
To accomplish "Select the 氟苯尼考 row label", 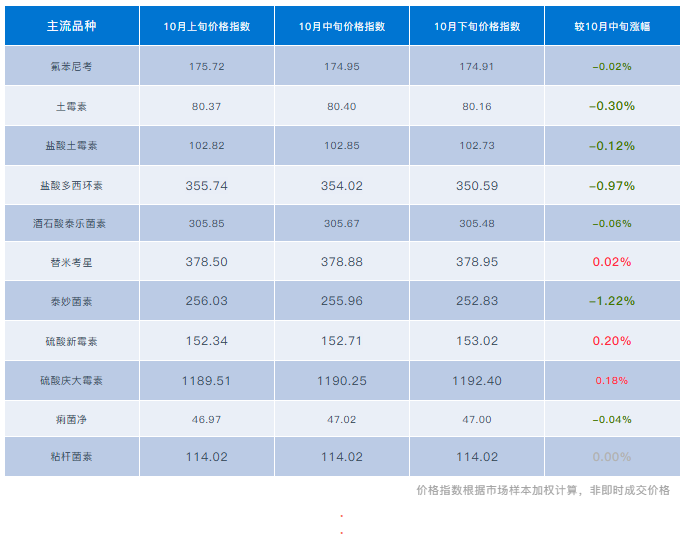I will [71, 66].
